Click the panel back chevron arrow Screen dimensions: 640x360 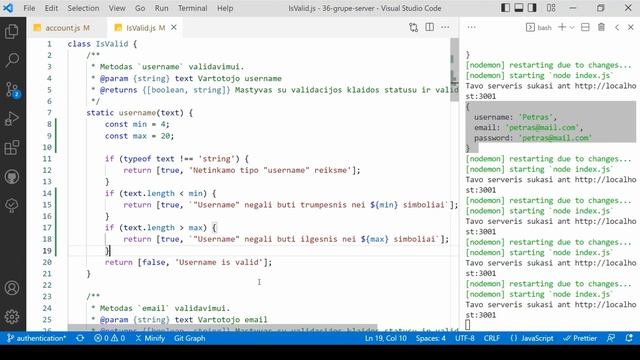tap(617, 27)
